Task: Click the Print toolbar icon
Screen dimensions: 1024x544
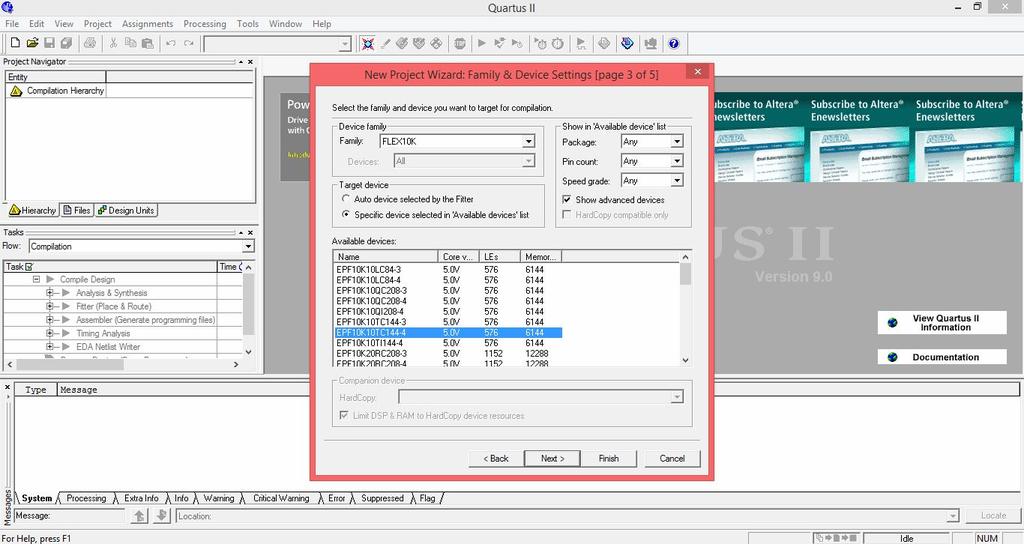Action: coord(90,43)
